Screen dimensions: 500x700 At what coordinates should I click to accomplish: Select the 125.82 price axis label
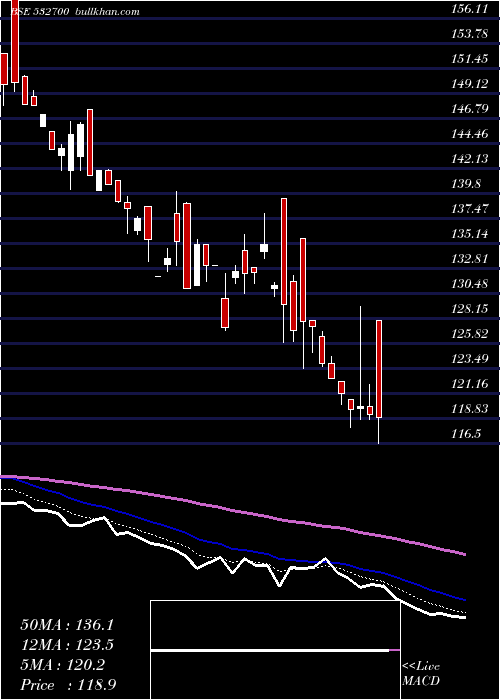(x=470, y=334)
